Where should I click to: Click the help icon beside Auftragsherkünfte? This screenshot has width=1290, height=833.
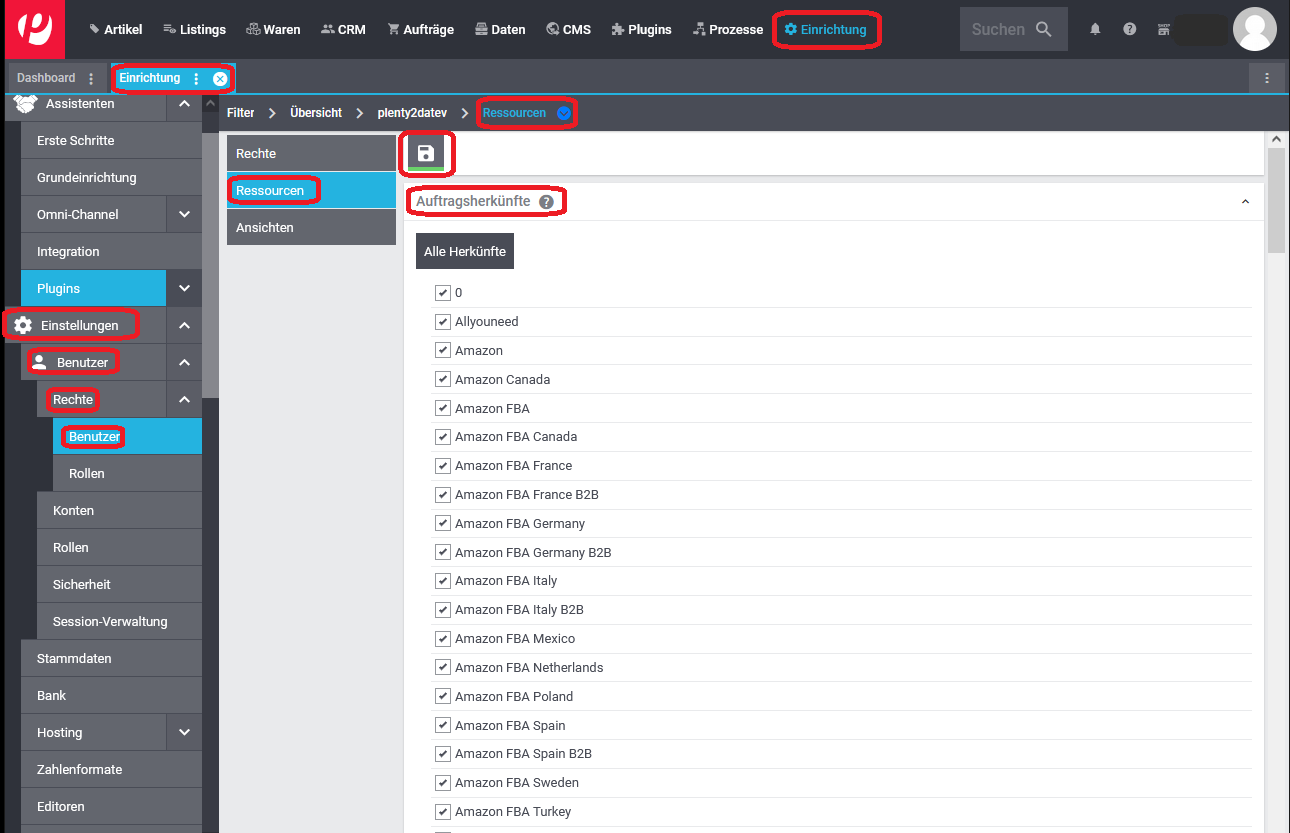point(546,202)
